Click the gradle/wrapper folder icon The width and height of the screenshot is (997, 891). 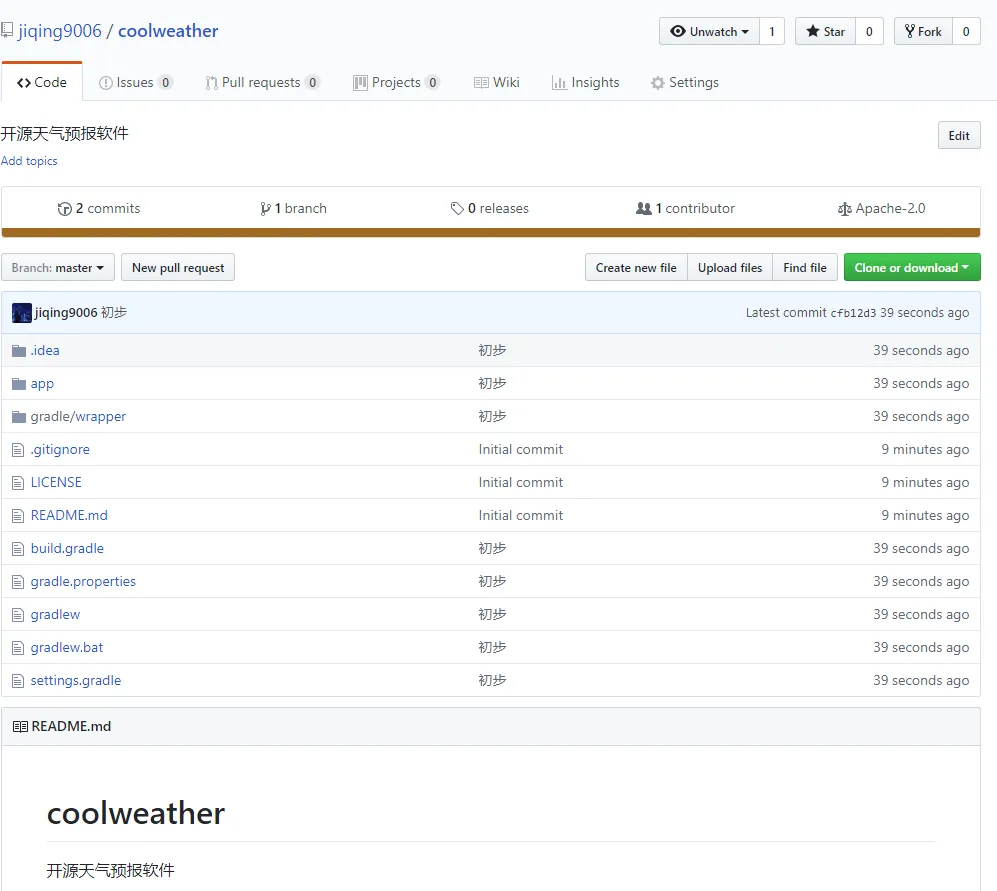(x=19, y=417)
